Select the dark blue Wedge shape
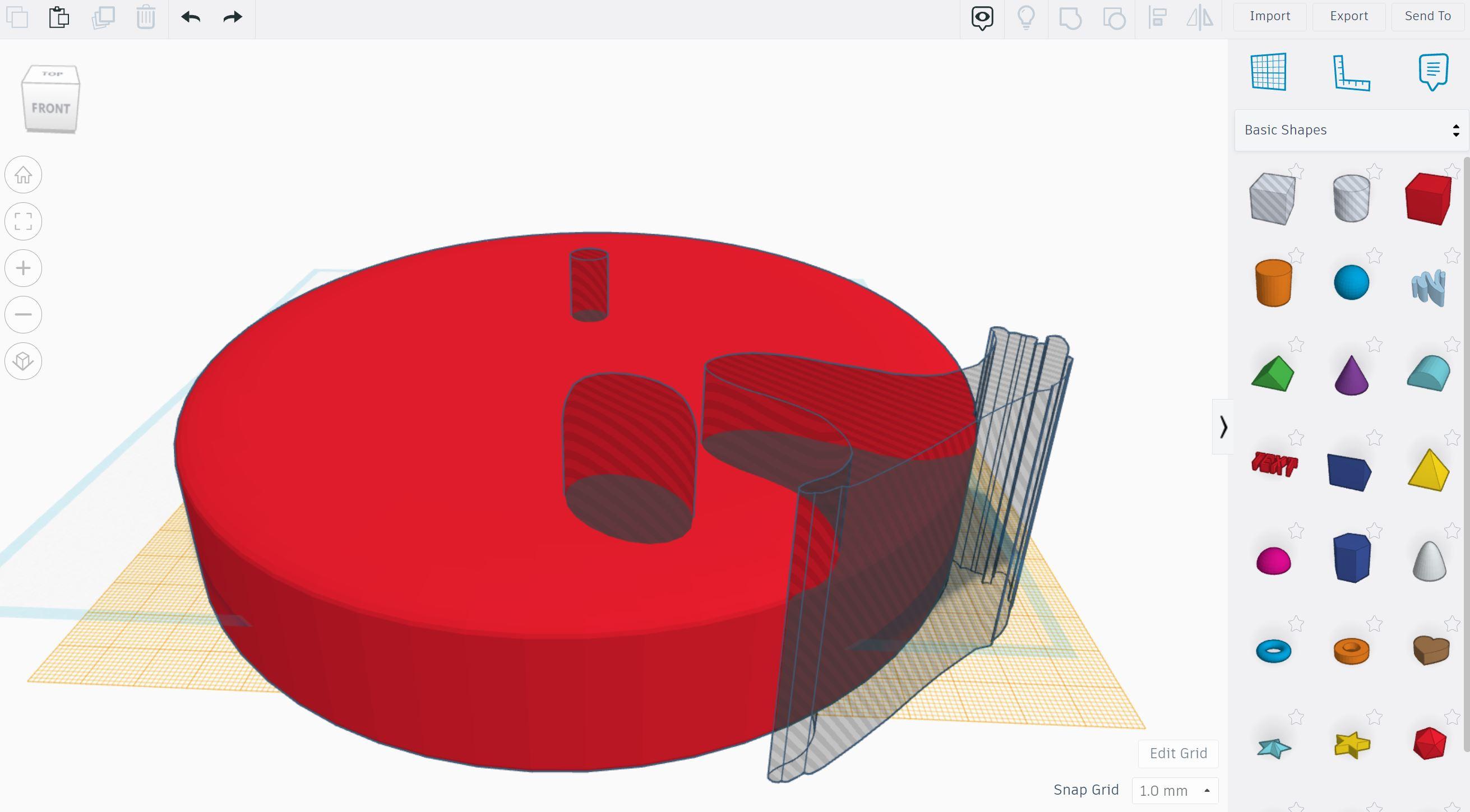Viewport: 1470px width, 812px height. 1349,472
